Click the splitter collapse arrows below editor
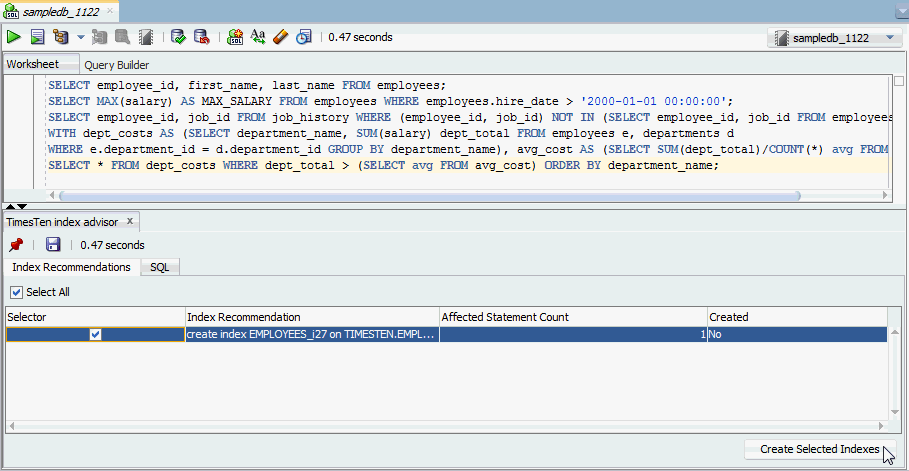The width and height of the screenshot is (909, 471). coord(16,206)
